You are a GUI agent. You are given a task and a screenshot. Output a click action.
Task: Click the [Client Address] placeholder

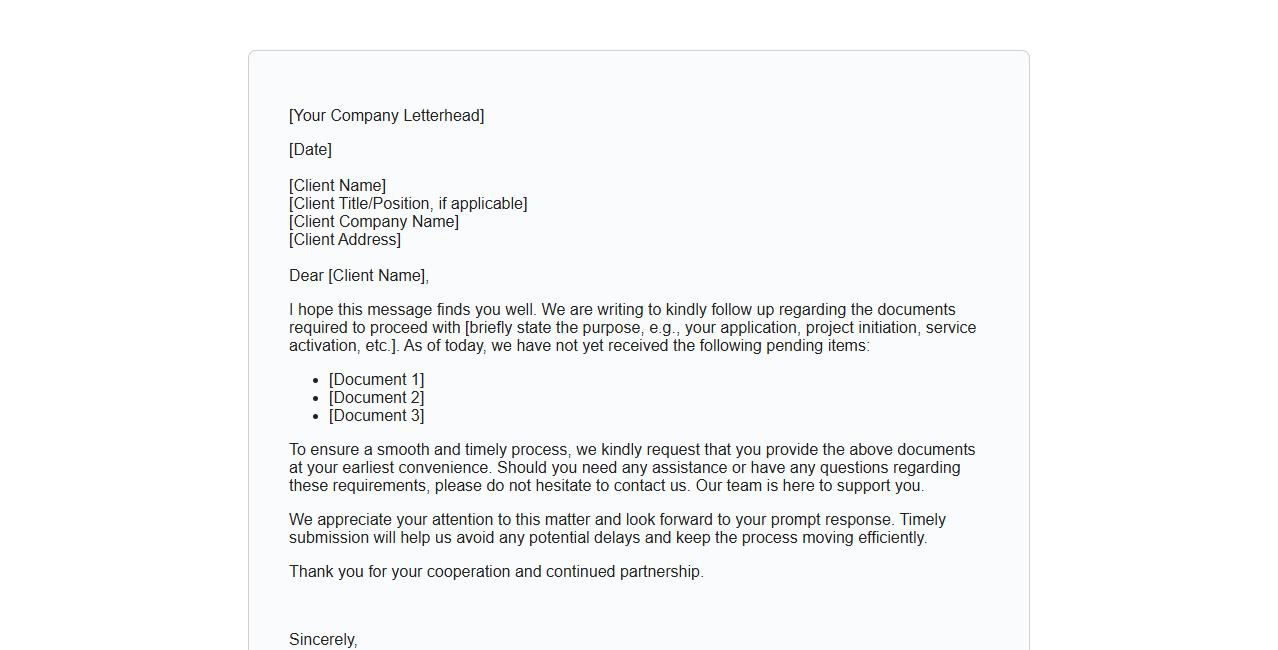click(345, 240)
